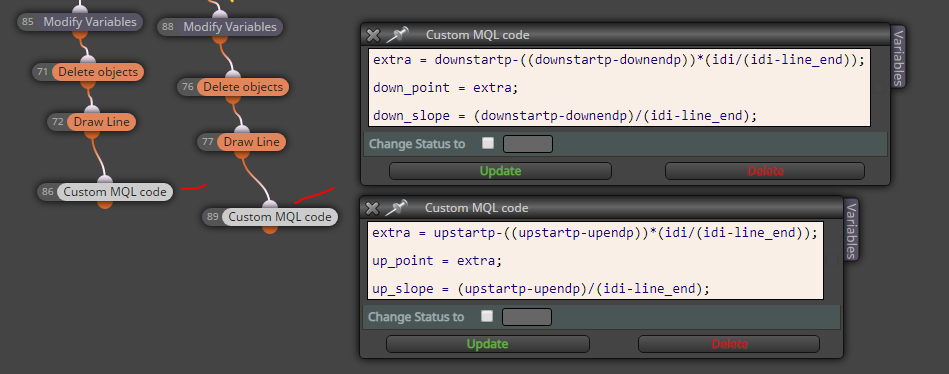The image size is (949, 374).
Task: Click the "Change Status to" label in the lower panel
Action: [x=416, y=317]
